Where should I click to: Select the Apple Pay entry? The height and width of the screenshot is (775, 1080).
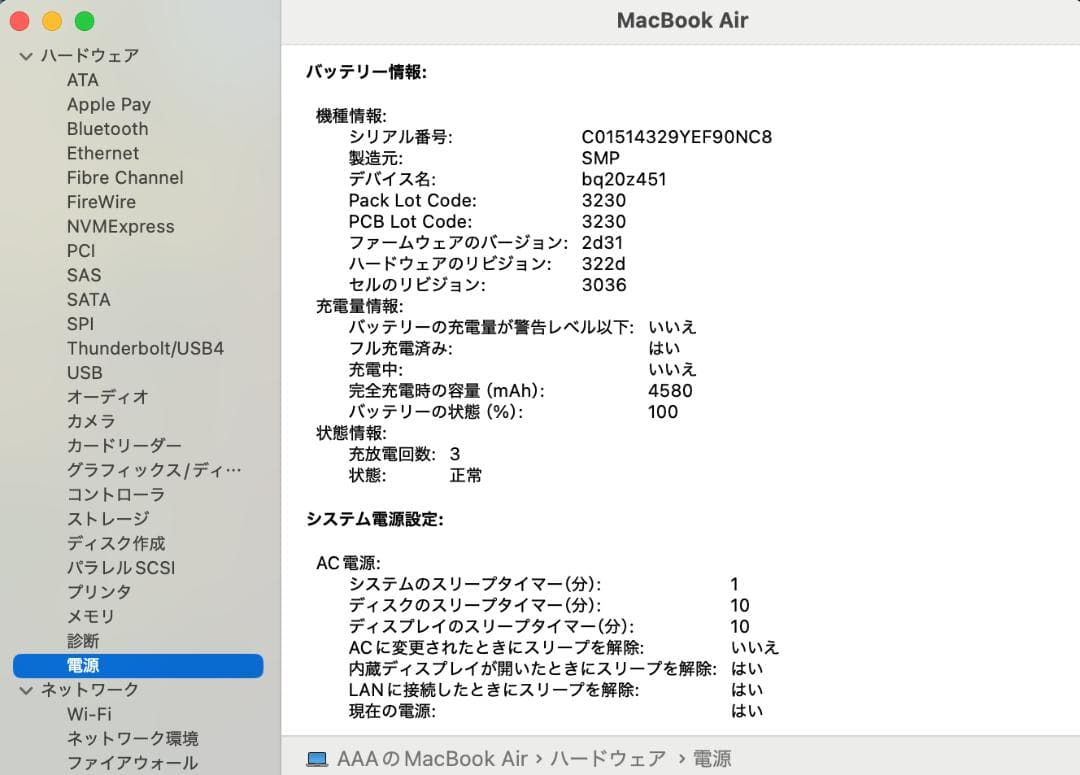109,104
